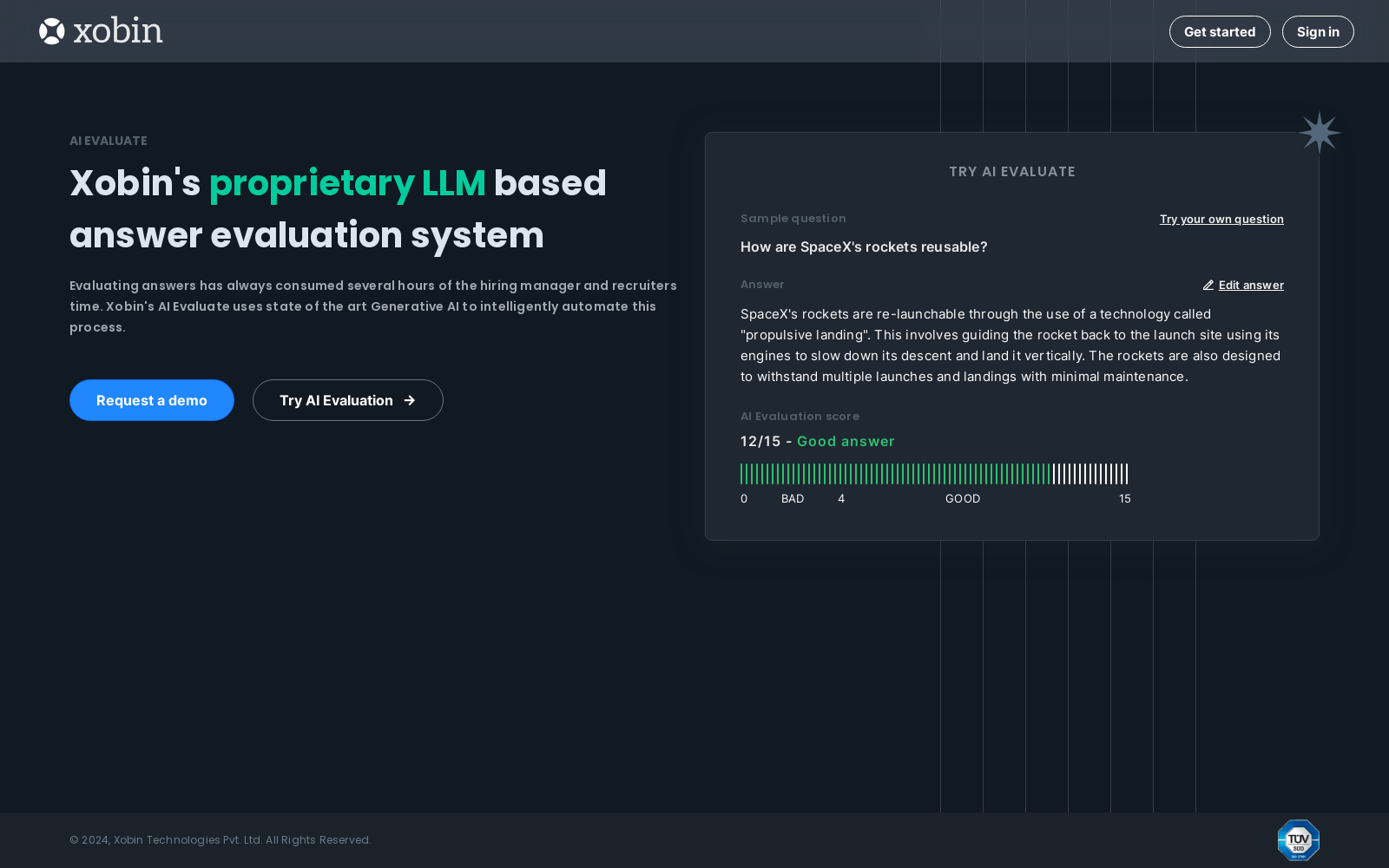Click the TÜV SÜD certification badge

pos(1298,840)
